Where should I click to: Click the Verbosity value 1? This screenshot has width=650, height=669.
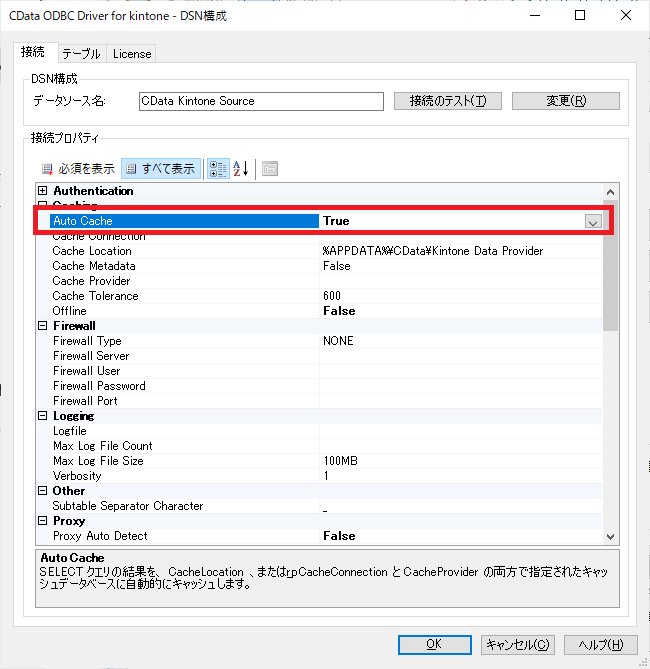(x=326, y=476)
